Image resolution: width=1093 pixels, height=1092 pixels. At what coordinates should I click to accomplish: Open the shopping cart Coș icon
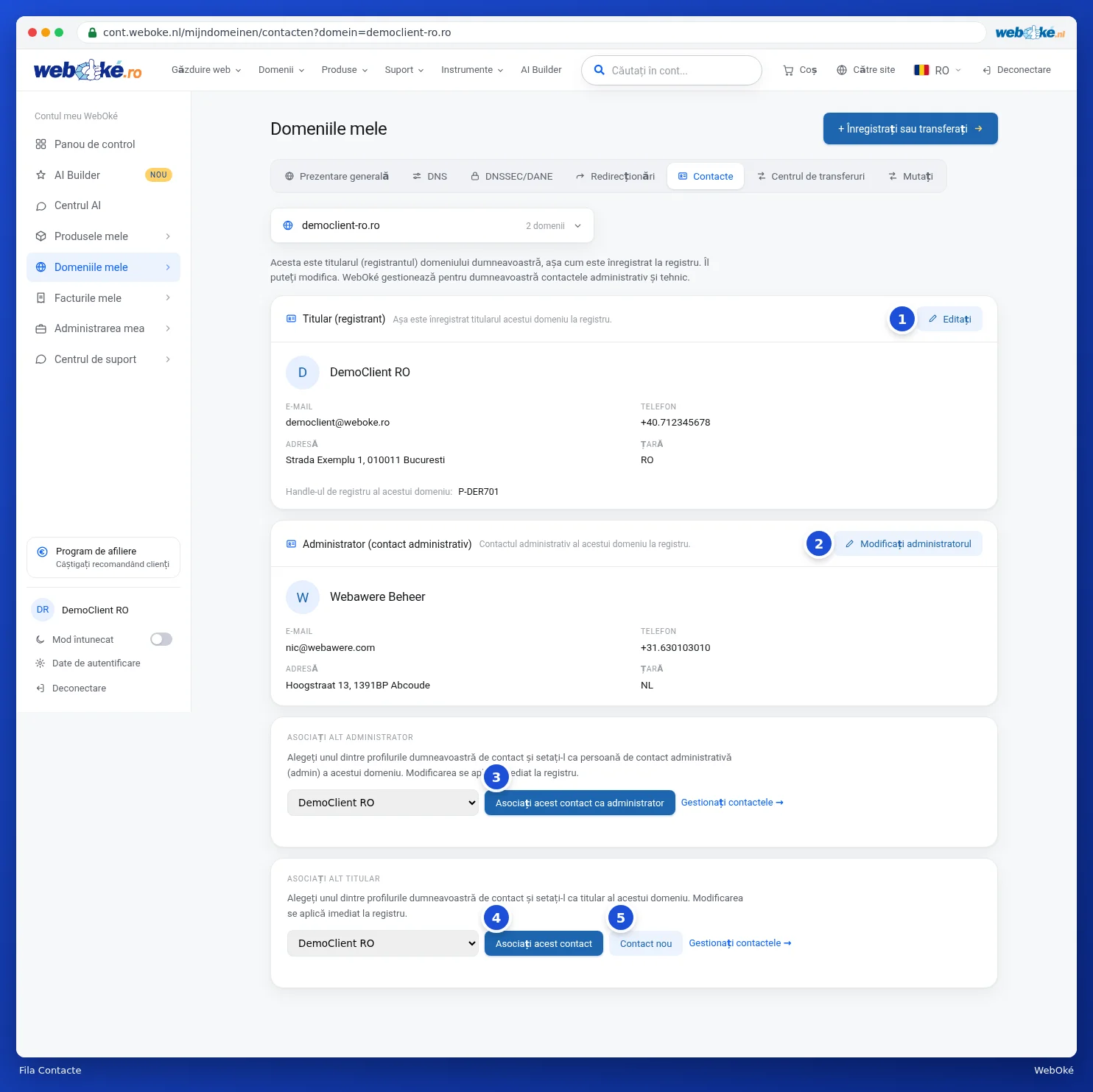(788, 71)
